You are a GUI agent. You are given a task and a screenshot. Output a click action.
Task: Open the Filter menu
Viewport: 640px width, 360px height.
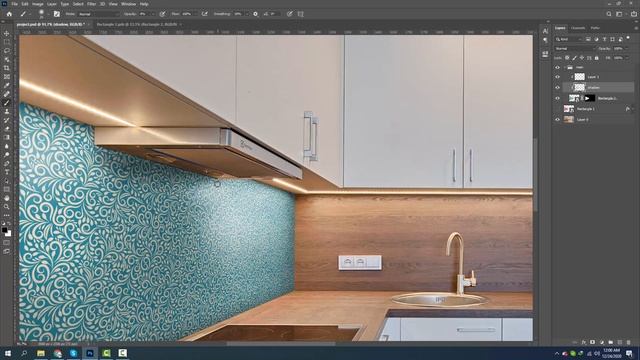tap(91, 4)
